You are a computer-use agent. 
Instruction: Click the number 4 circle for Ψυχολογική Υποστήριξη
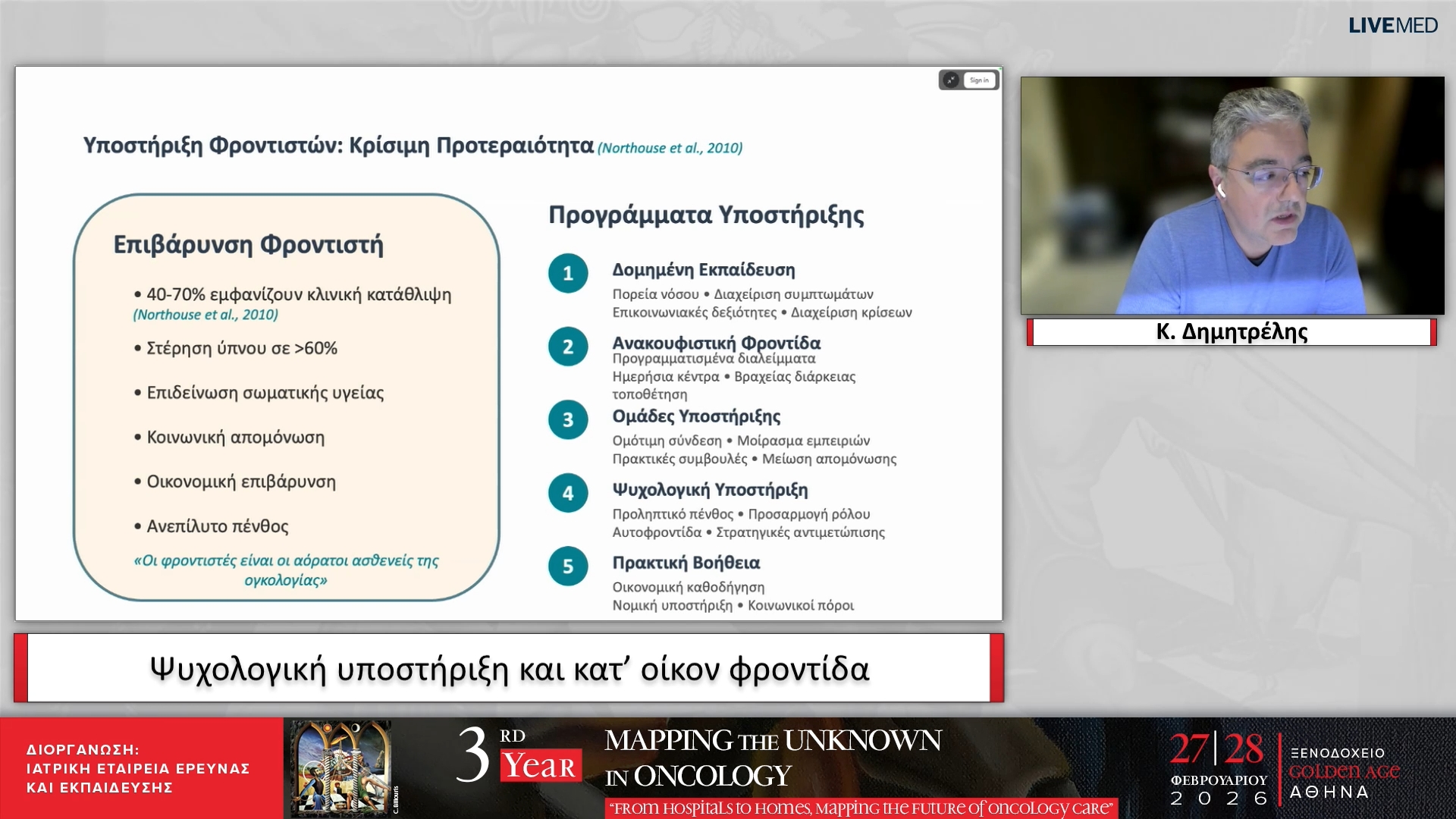point(568,493)
